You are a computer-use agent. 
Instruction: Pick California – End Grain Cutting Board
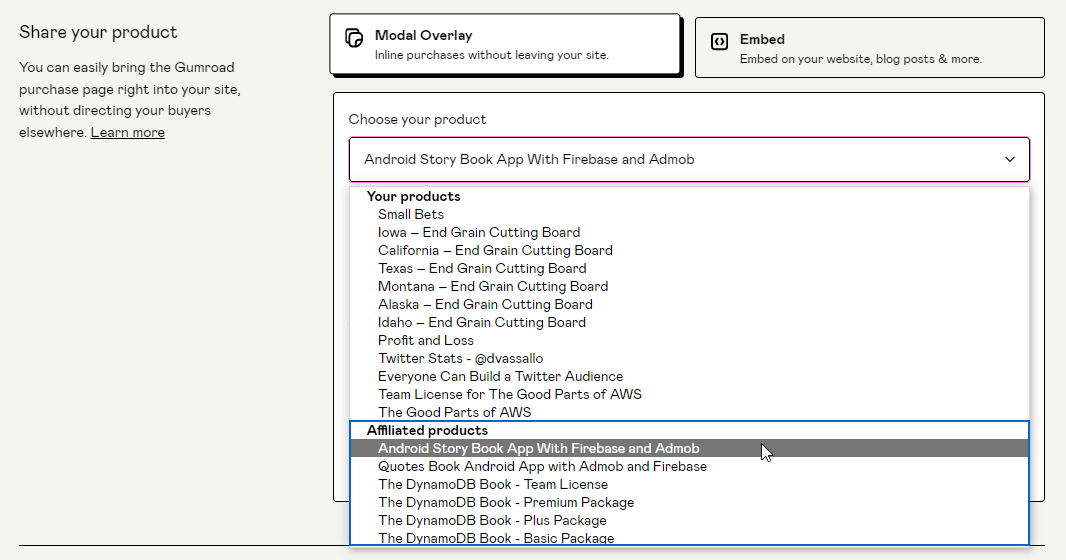[x=495, y=251]
